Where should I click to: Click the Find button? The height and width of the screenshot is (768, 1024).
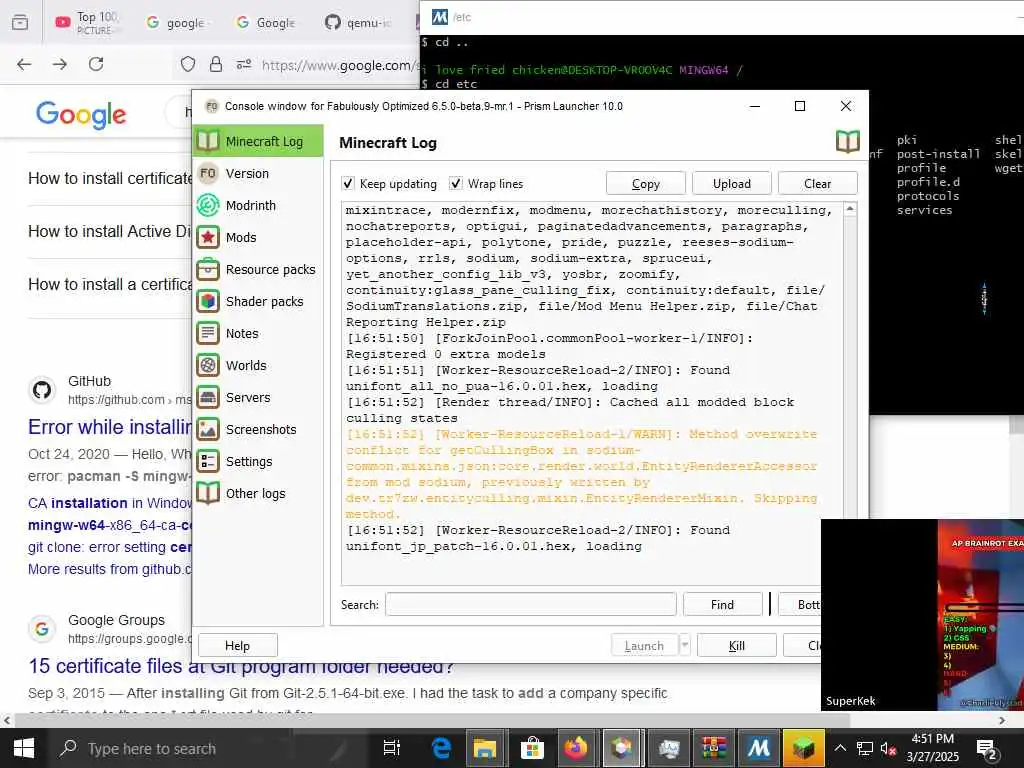pos(722,604)
